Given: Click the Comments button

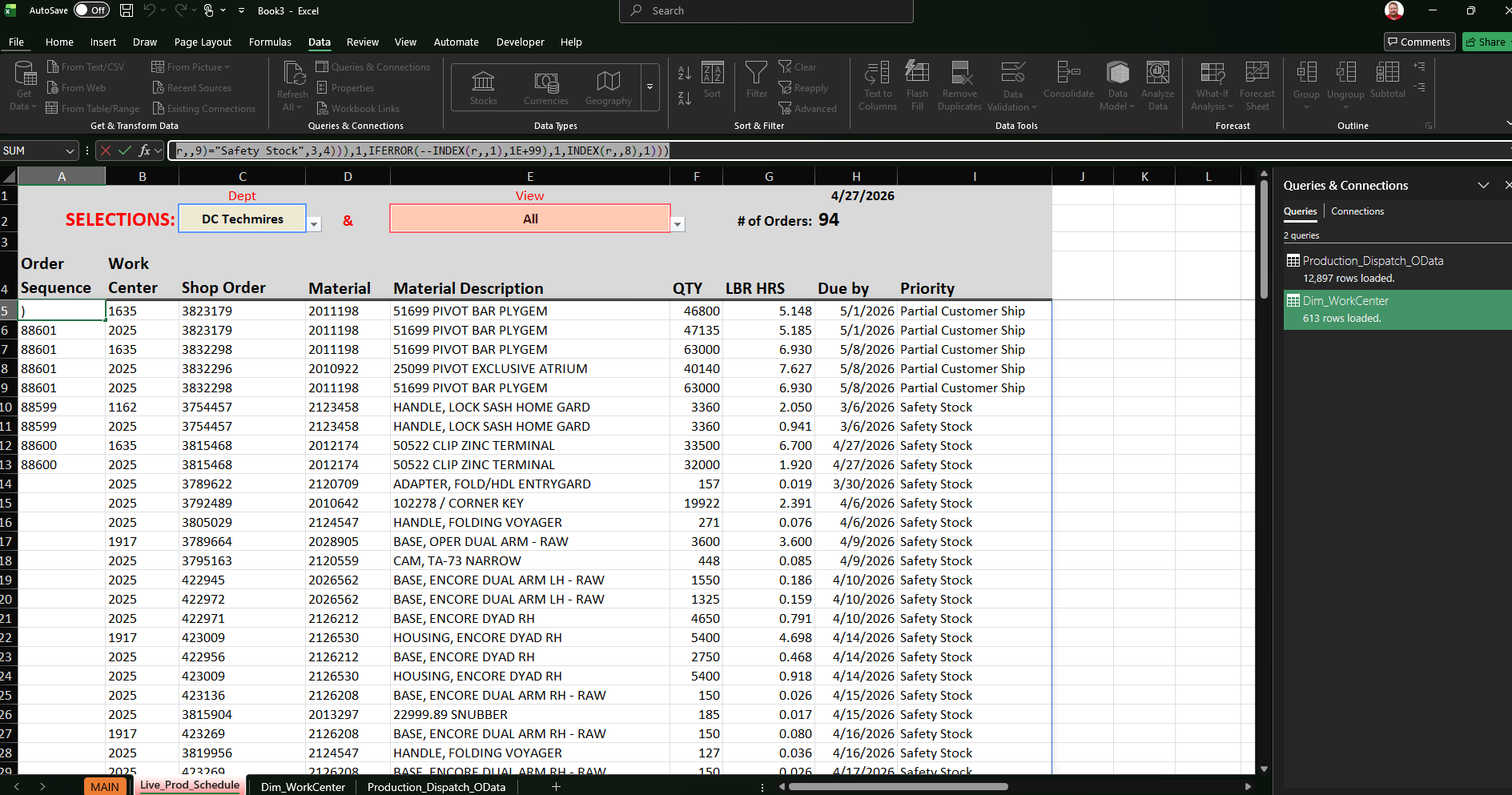Looking at the screenshot, I should (1419, 42).
